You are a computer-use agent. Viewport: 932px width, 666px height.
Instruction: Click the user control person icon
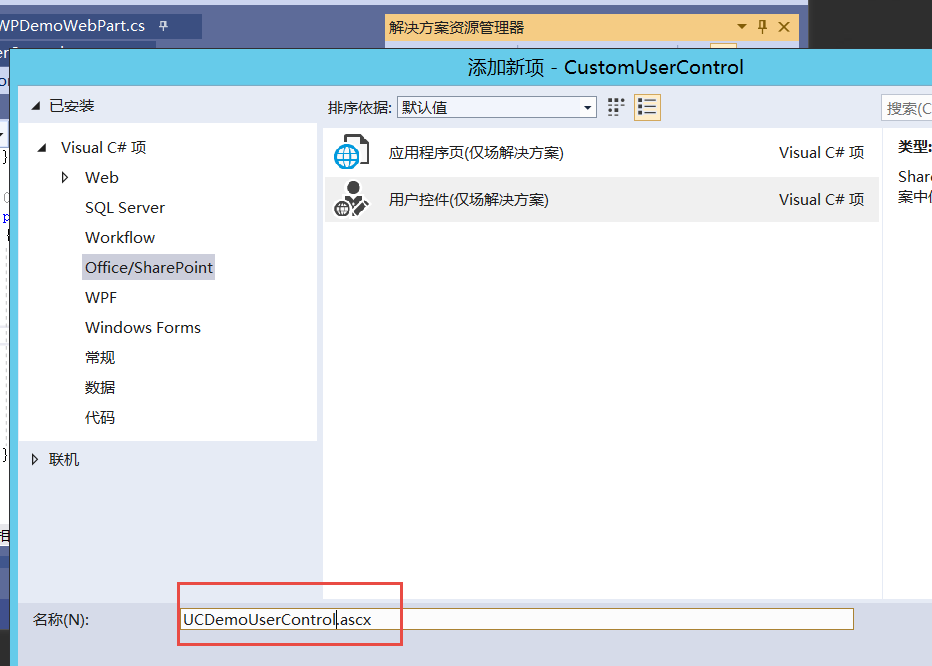pyautogui.click(x=351, y=199)
